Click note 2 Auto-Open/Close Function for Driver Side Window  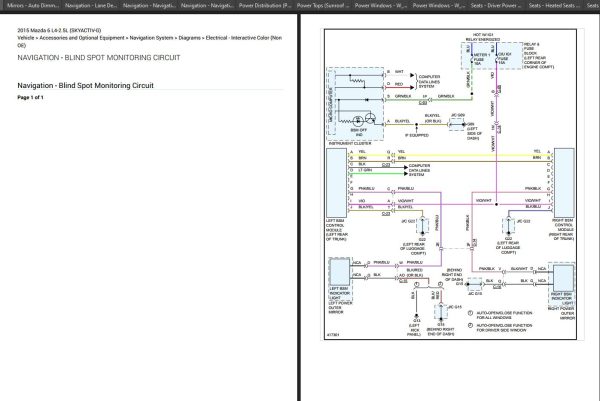click(501, 328)
